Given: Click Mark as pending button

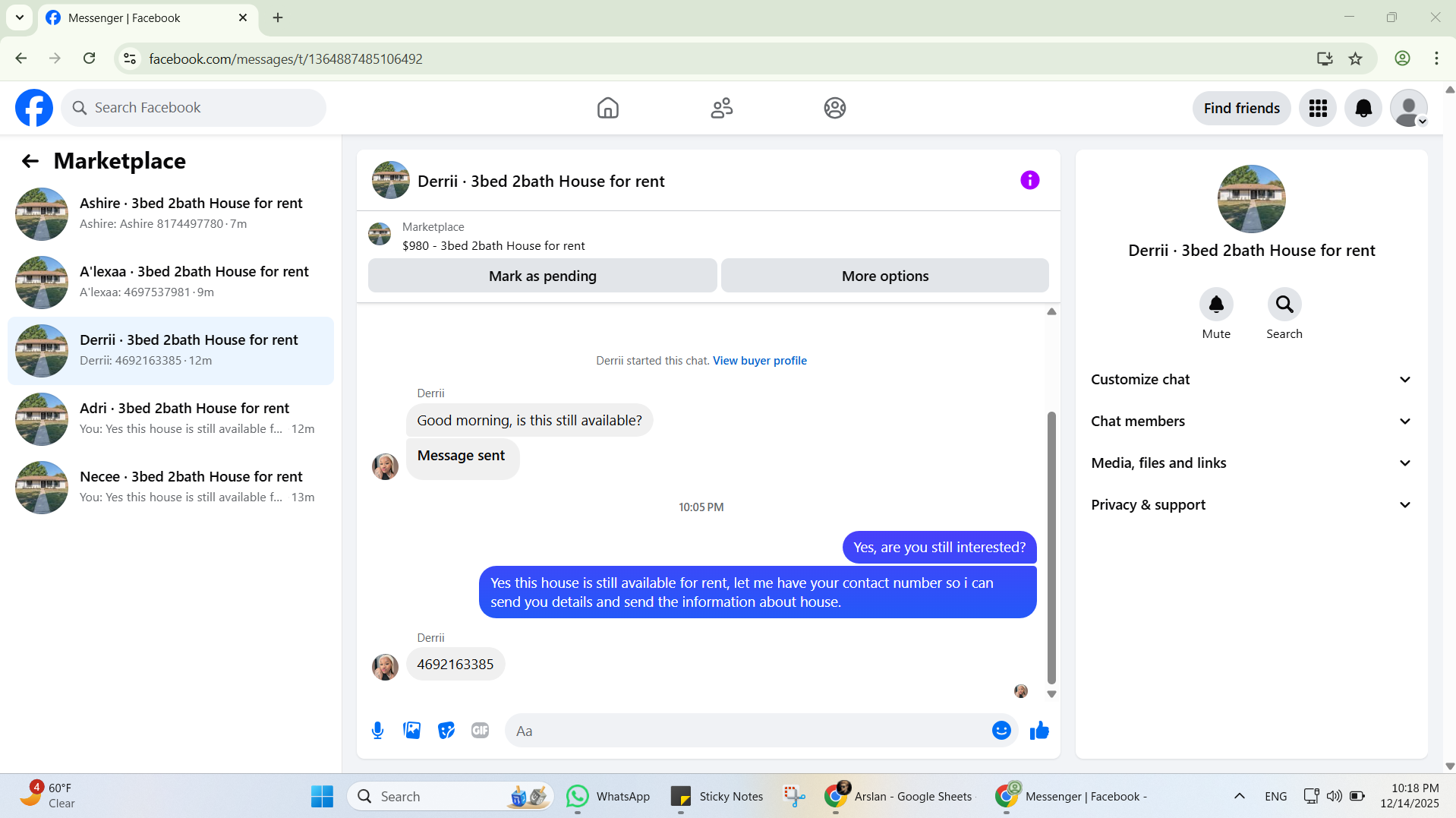Looking at the screenshot, I should pyautogui.click(x=543, y=276).
